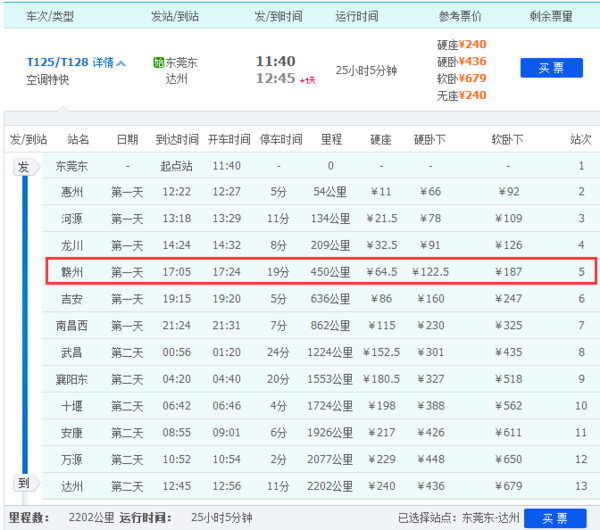Click the bottom 买票 button
Screen dimensions: 600x530
[551, 518]
